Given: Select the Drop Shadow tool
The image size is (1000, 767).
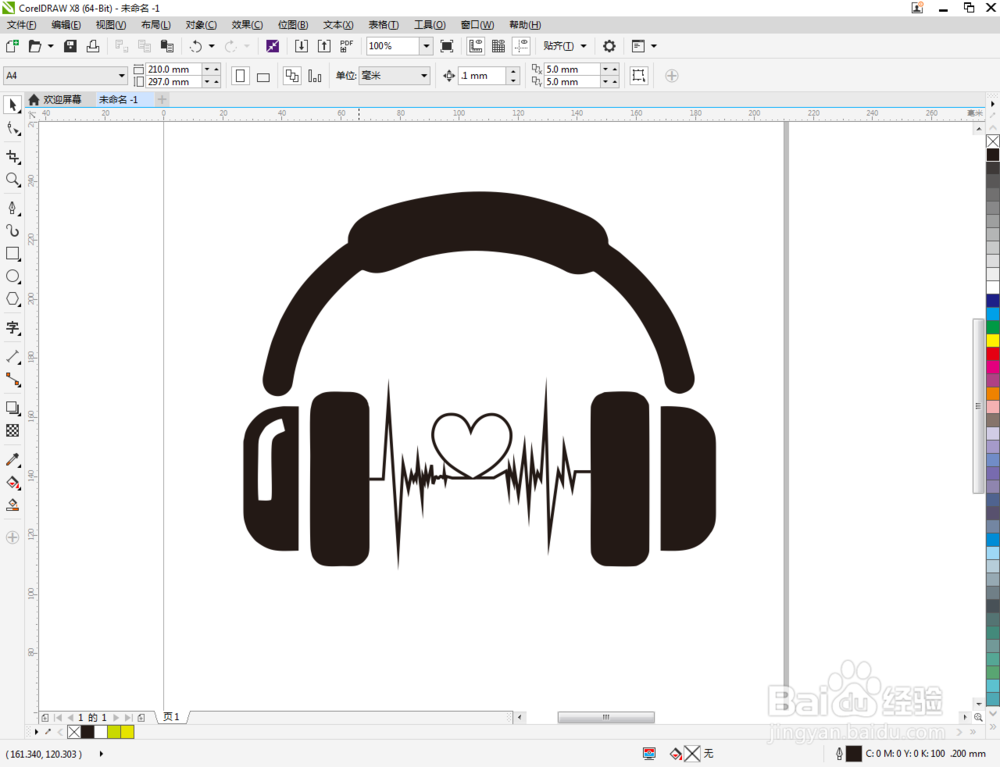Looking at the screenshot, I should coord(12,408).
